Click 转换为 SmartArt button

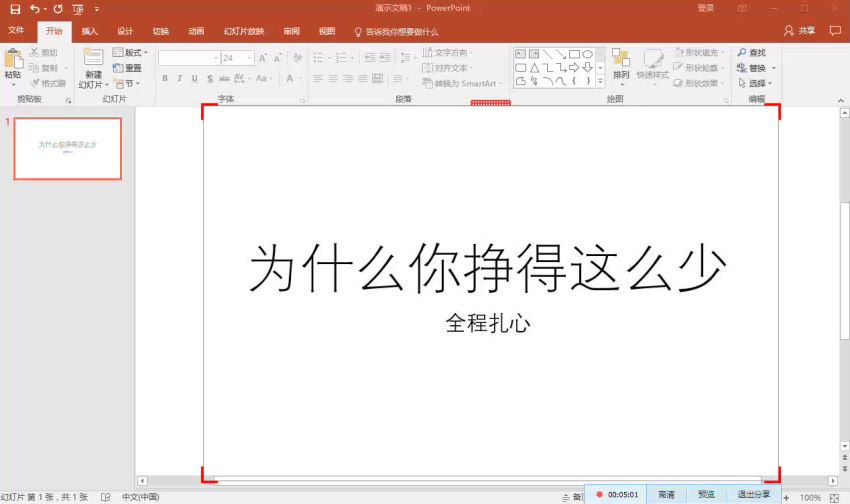(x=462, y=83)
